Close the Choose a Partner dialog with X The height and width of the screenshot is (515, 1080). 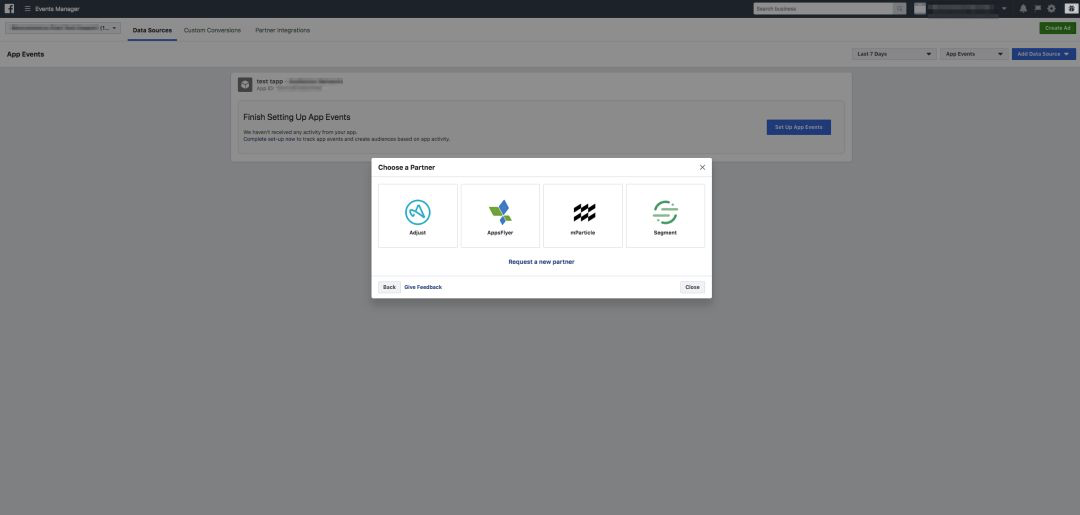point(702,167)
